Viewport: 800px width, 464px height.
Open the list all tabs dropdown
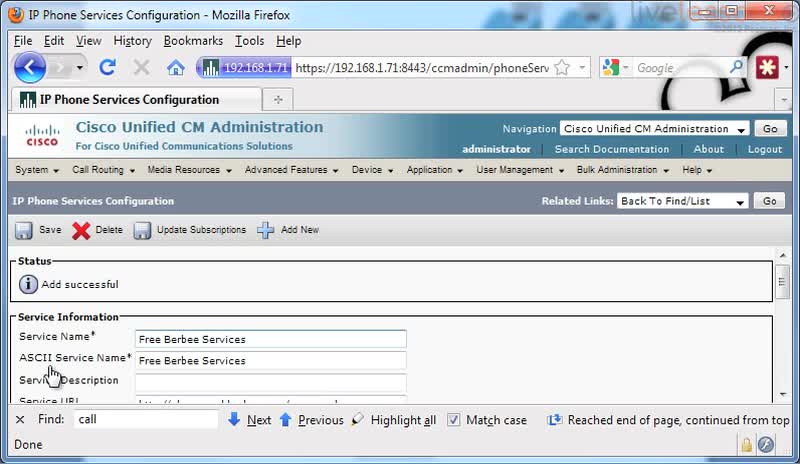coord(783,100)
